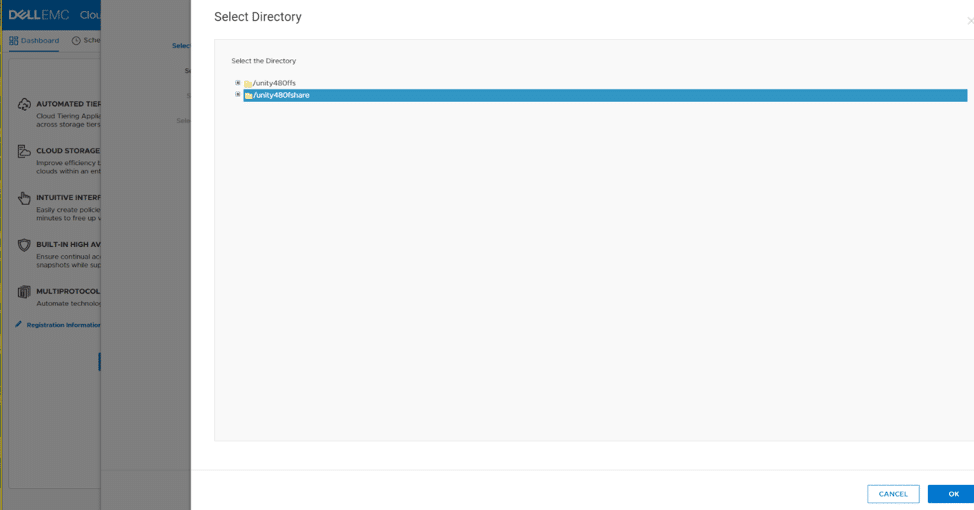The image size is (974, 510).
Task: Click the 'Select the Directory' label
Action: click(263, 61)
